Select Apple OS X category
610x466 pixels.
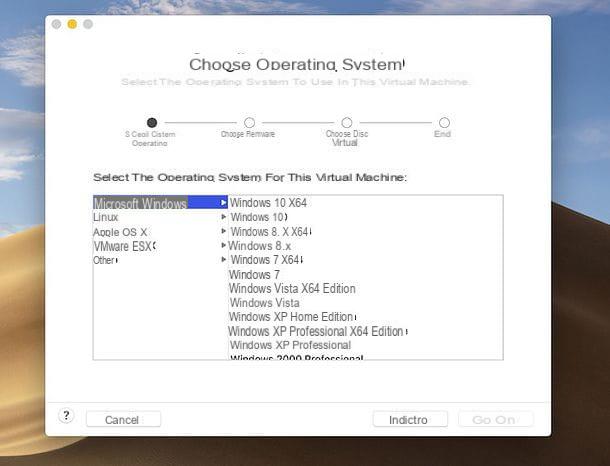[x=160, y=232]
